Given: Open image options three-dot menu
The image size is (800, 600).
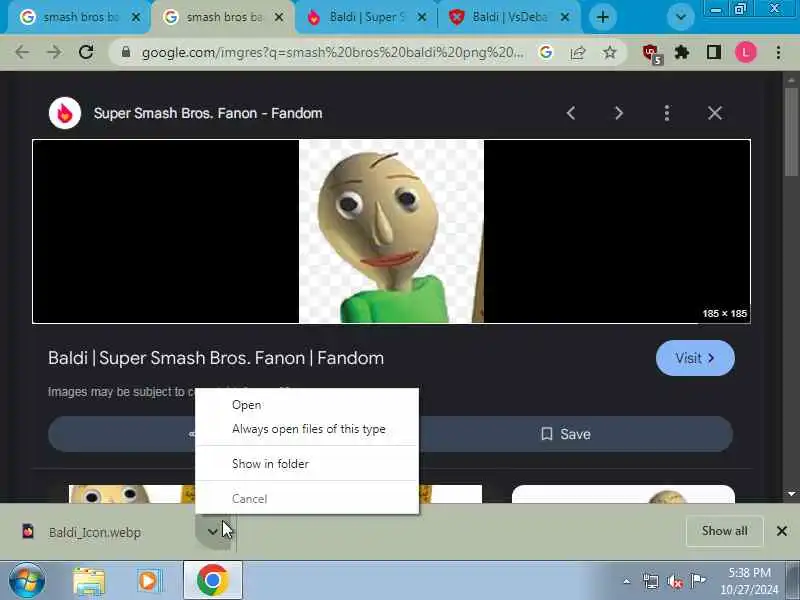Looking at the screenshot, I should click(x=666, y=113).
